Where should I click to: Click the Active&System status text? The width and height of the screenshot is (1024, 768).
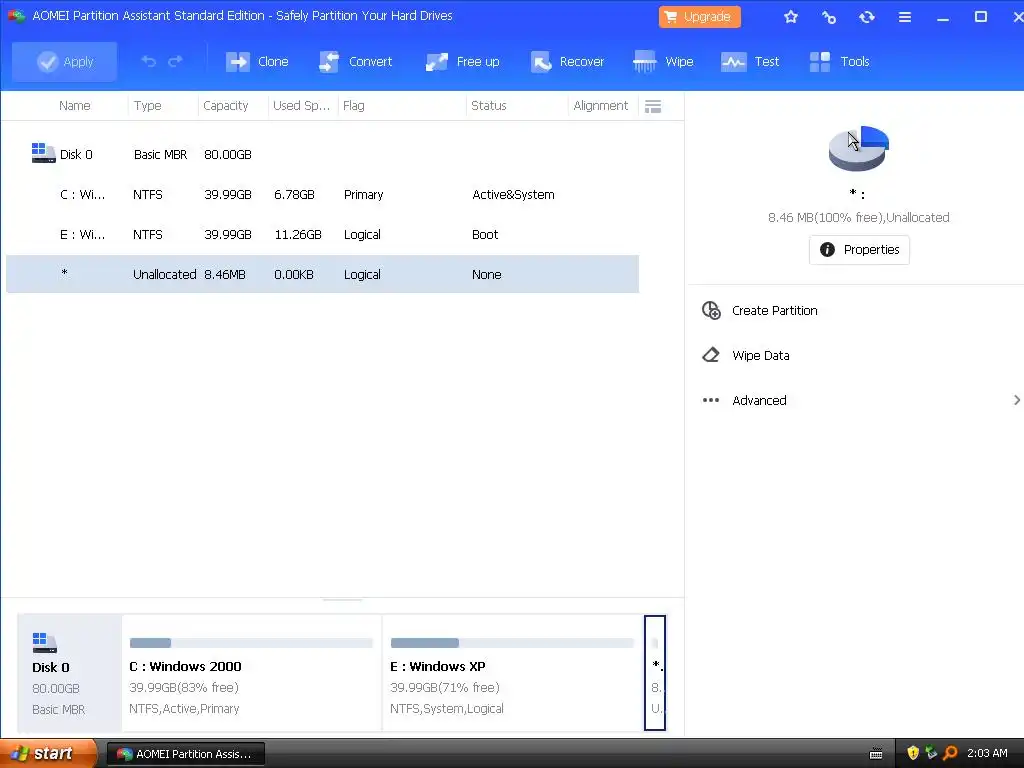513,195
